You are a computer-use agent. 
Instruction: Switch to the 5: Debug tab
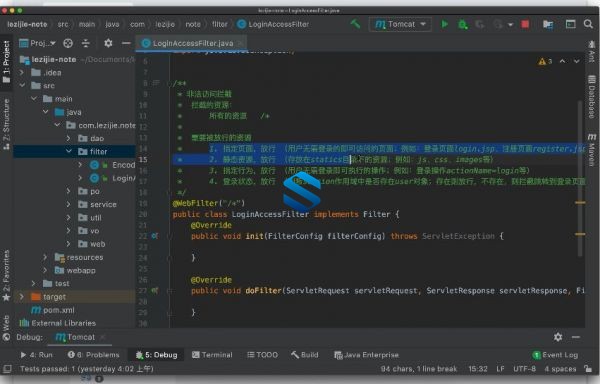pos(156,355)
